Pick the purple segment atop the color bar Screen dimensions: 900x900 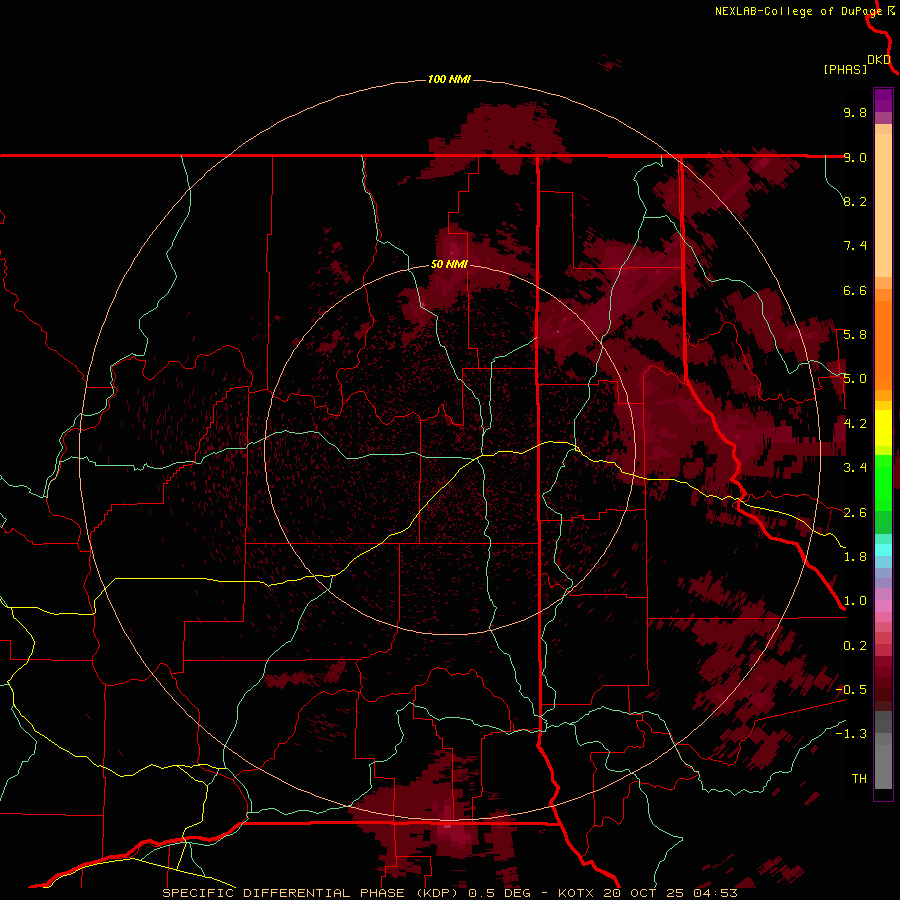(883, 101)
